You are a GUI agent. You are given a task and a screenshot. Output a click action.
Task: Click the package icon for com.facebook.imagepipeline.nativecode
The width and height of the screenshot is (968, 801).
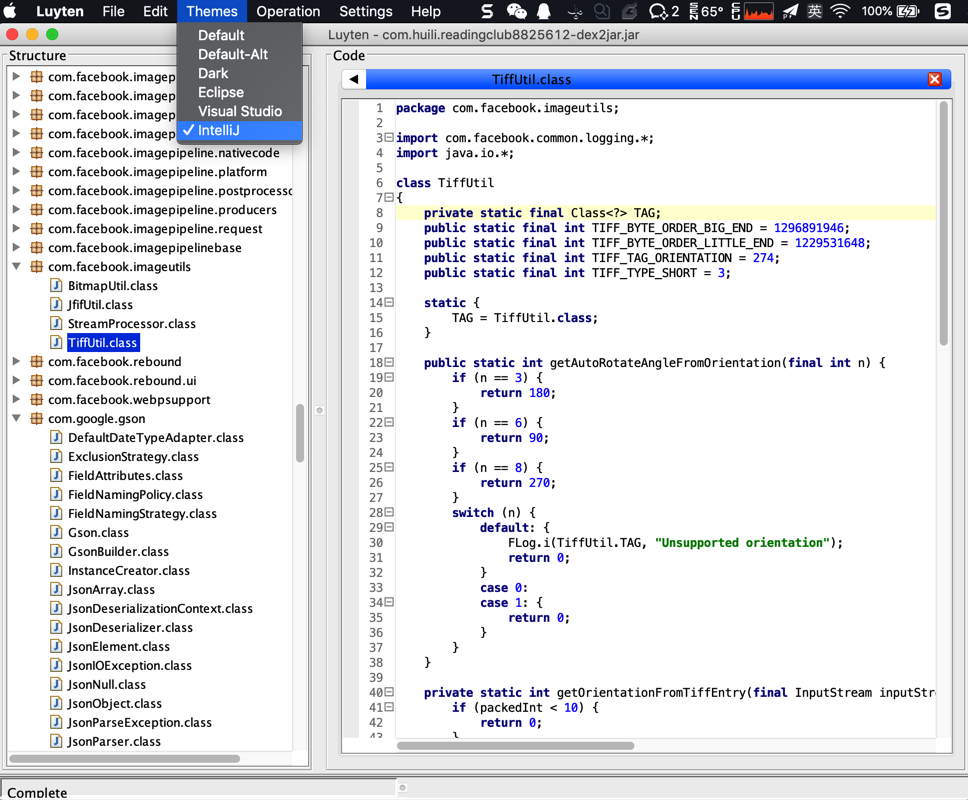click(x=36, y=153)
